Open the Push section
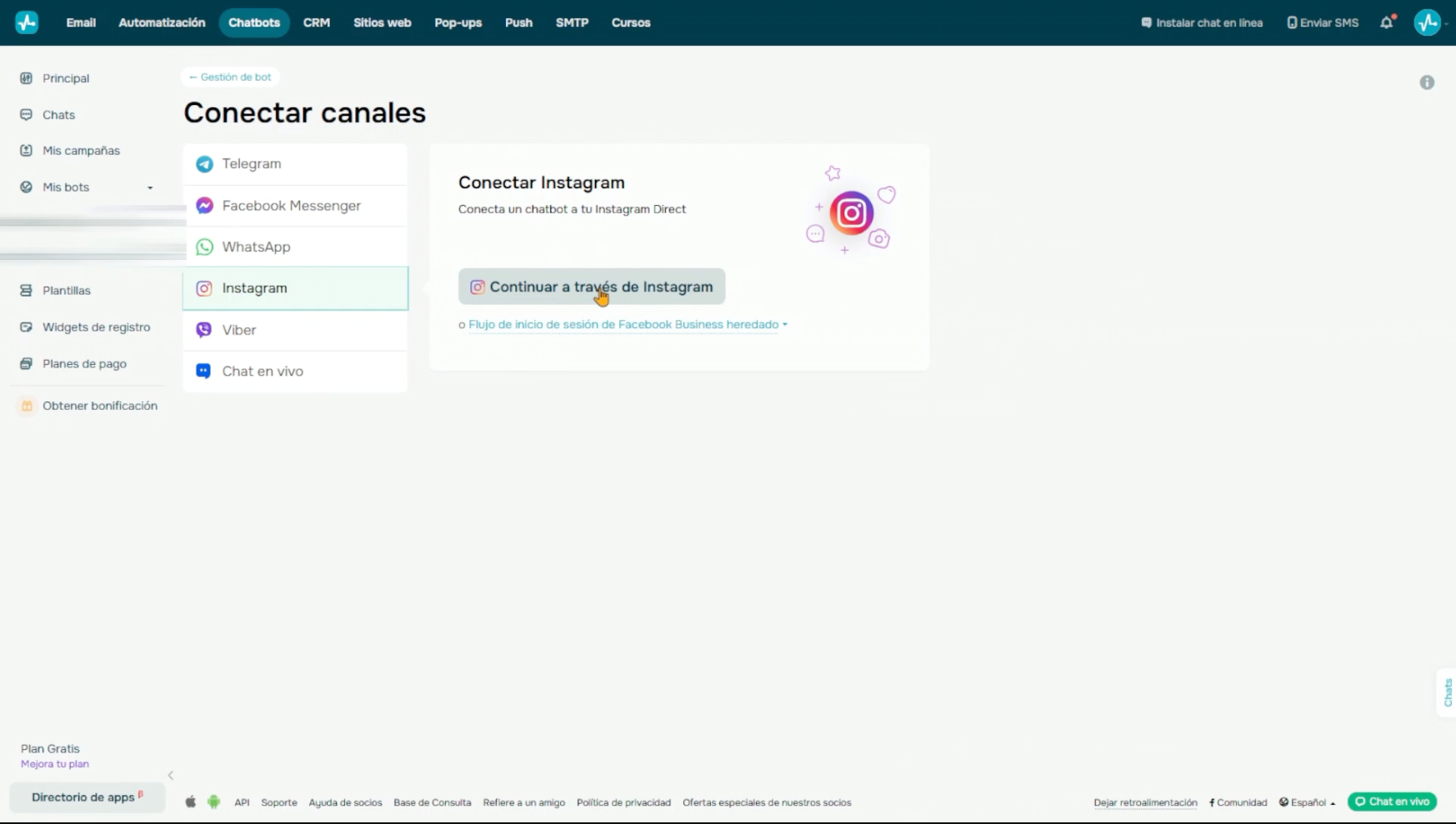 click(518, 22)
